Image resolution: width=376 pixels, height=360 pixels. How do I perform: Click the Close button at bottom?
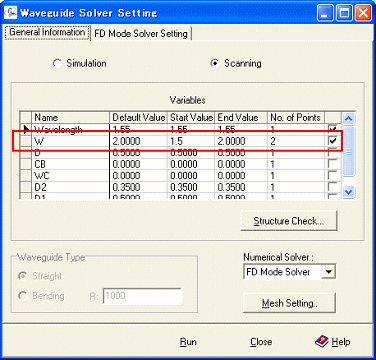coord(261,342)
